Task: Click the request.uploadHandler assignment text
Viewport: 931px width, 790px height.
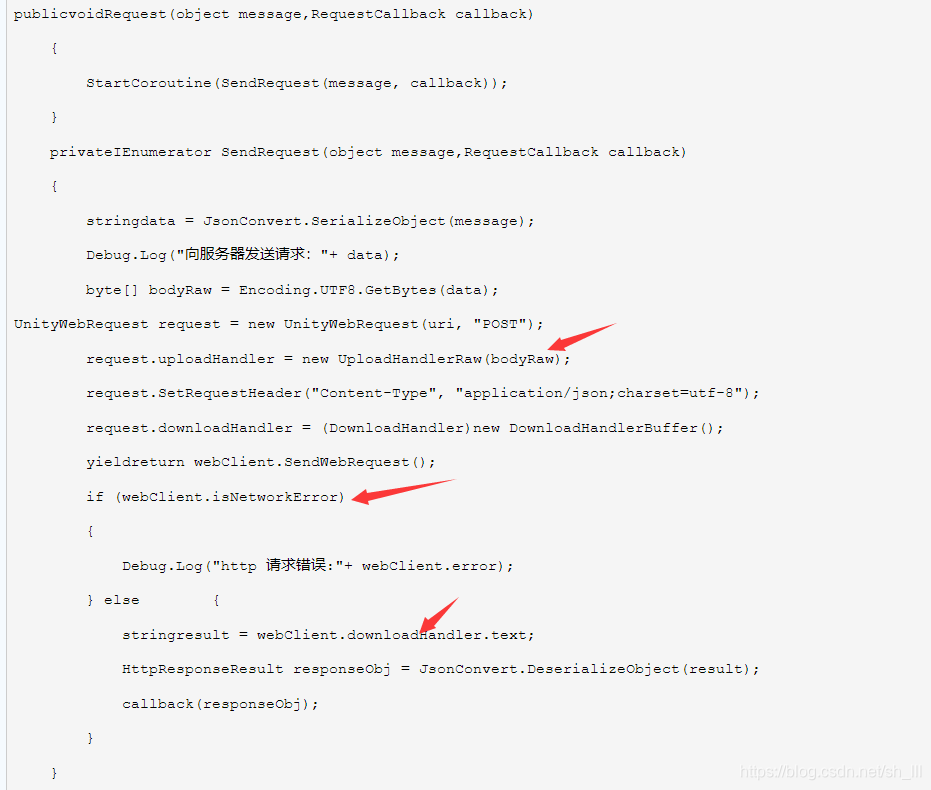Action: (x=328, y=359)
